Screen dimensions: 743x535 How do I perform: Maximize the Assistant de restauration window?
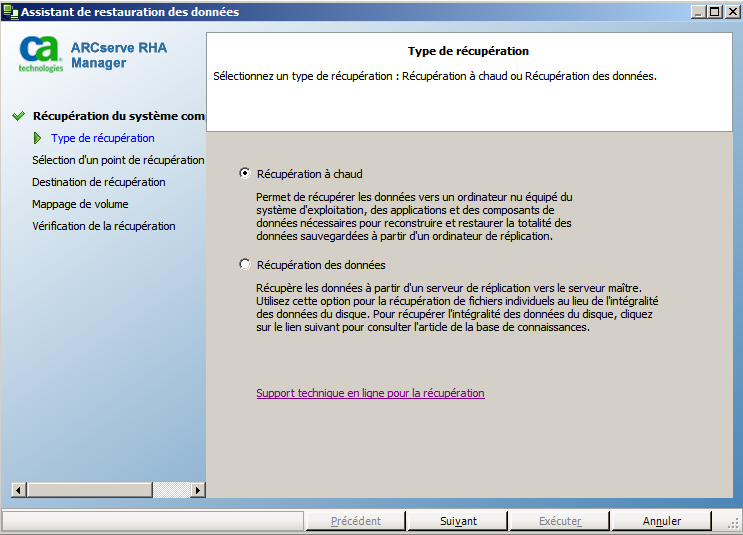[x=715, y=11]
